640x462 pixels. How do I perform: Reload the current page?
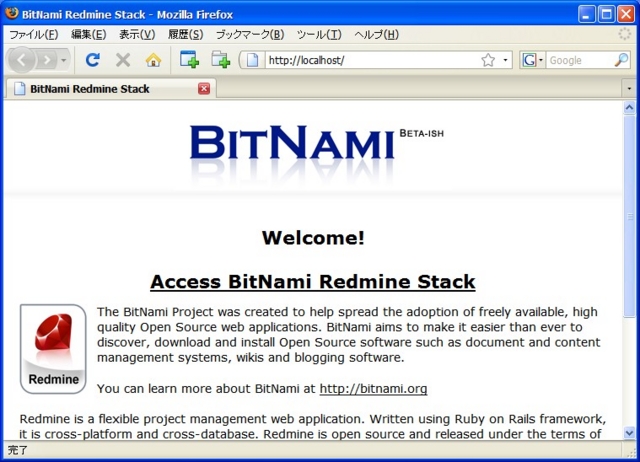pos(93,60)
